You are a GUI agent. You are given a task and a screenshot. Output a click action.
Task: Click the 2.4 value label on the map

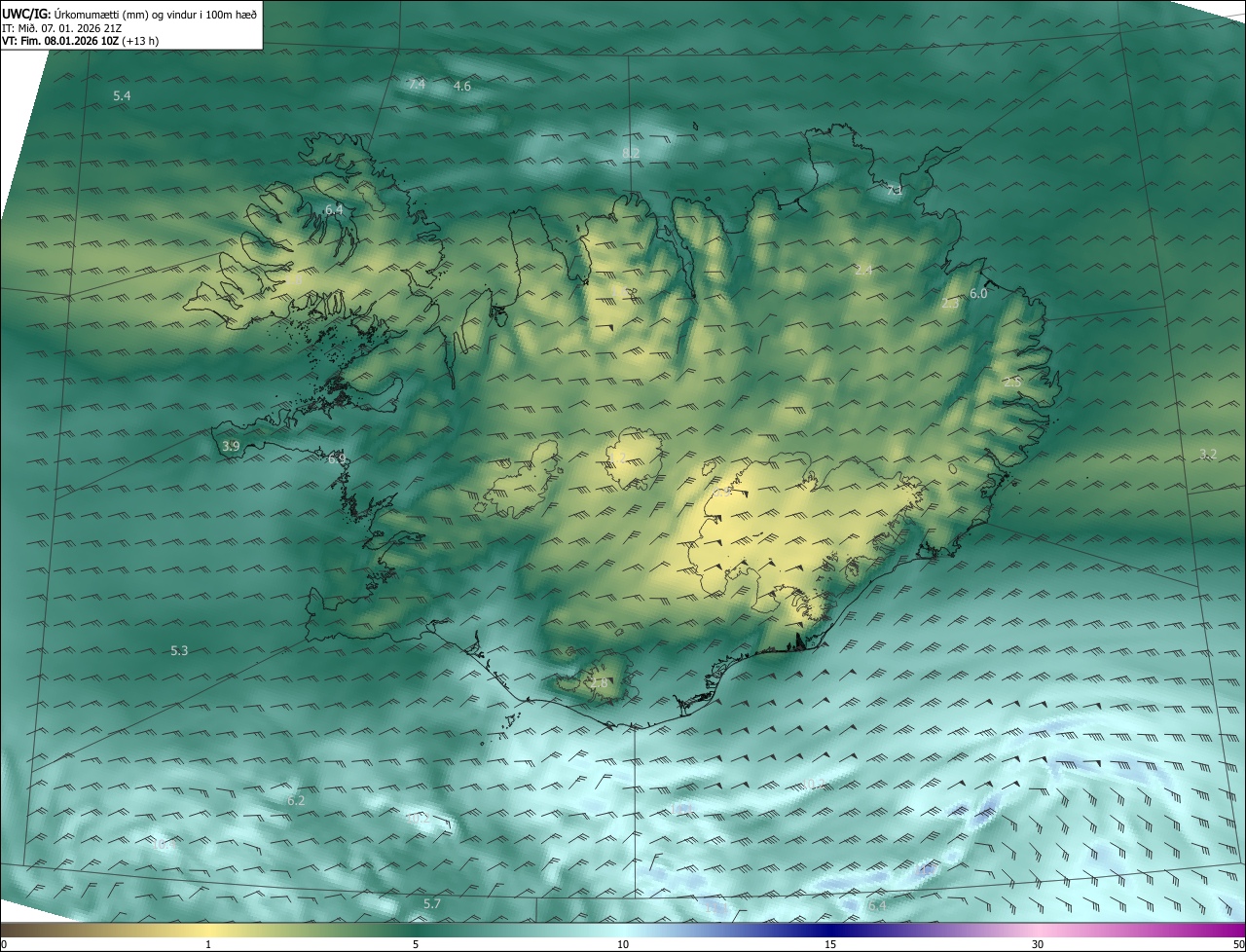pyautogui.click(x=863, y=270)
